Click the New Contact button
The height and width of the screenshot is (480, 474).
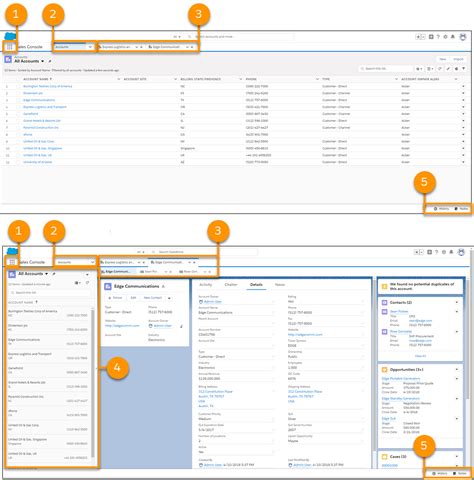(153, 298)
